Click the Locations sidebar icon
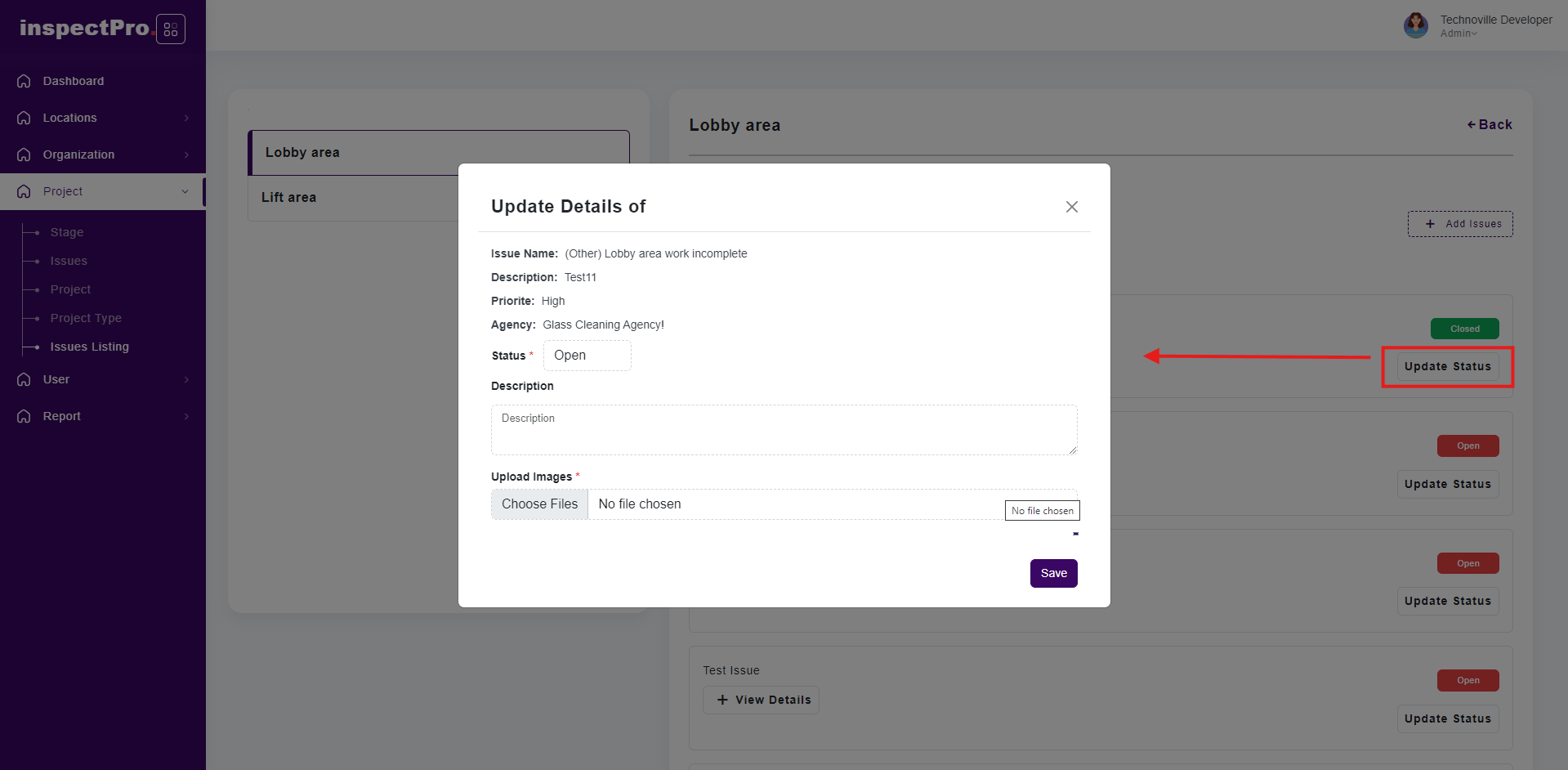The height and width of the screenshot is (770, 1568). pos(24,118)
